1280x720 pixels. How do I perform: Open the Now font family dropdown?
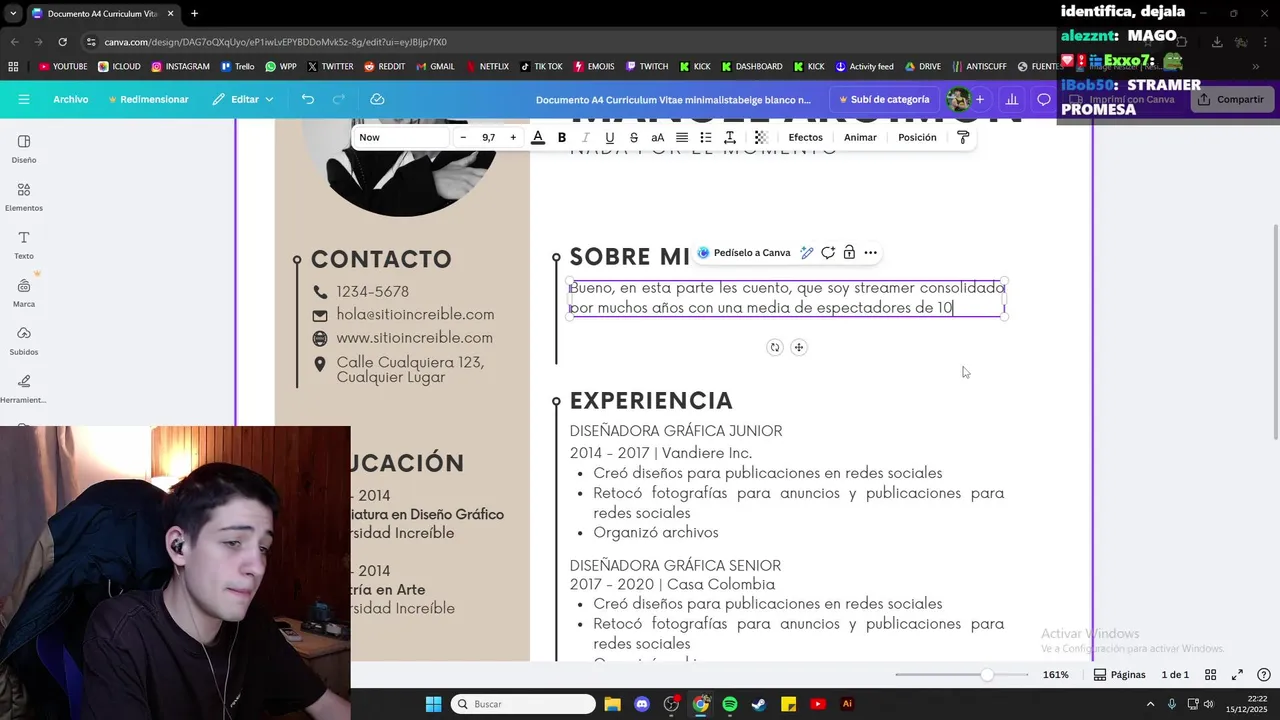(x=400, y=137)
